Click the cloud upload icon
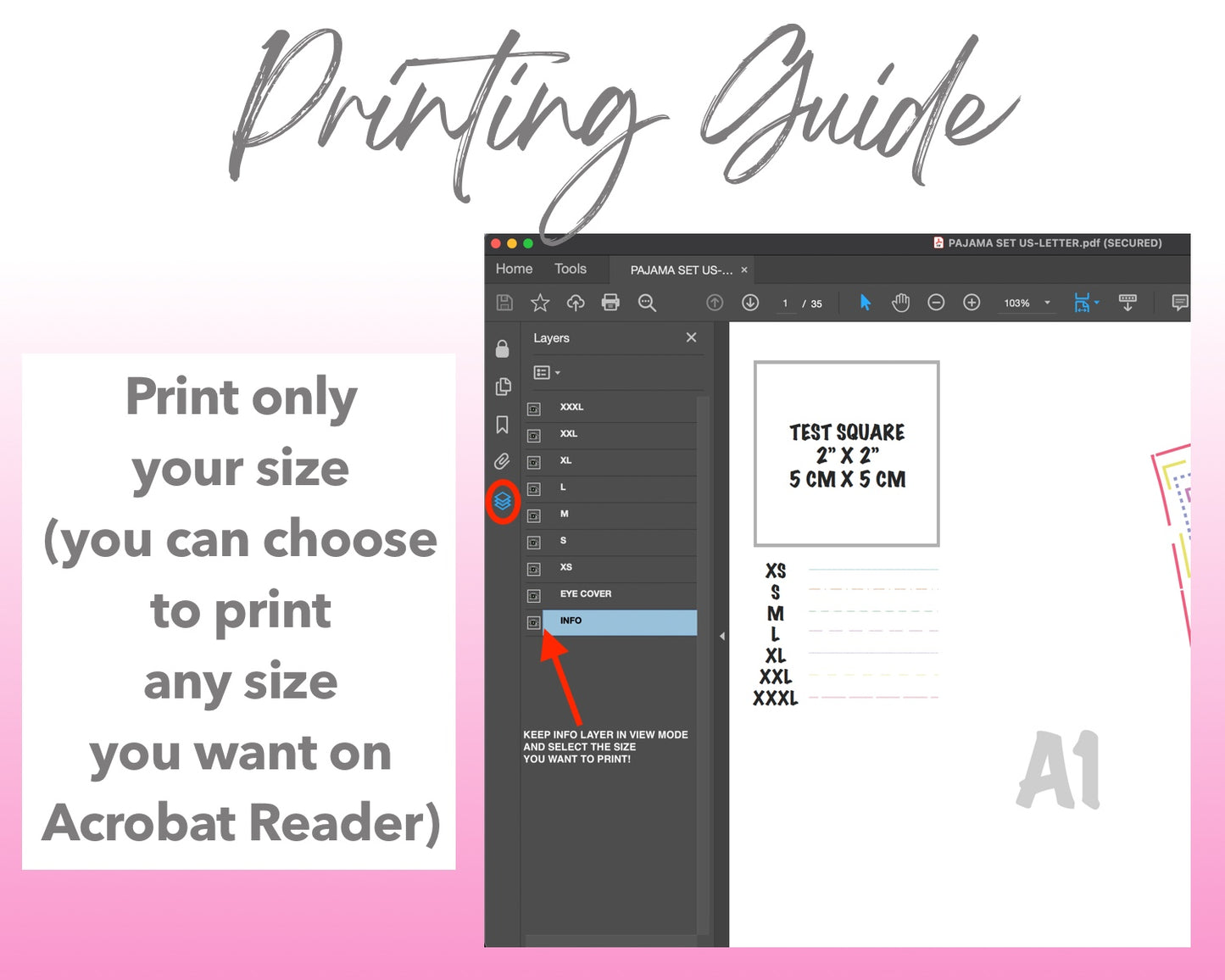 [576, 303]
